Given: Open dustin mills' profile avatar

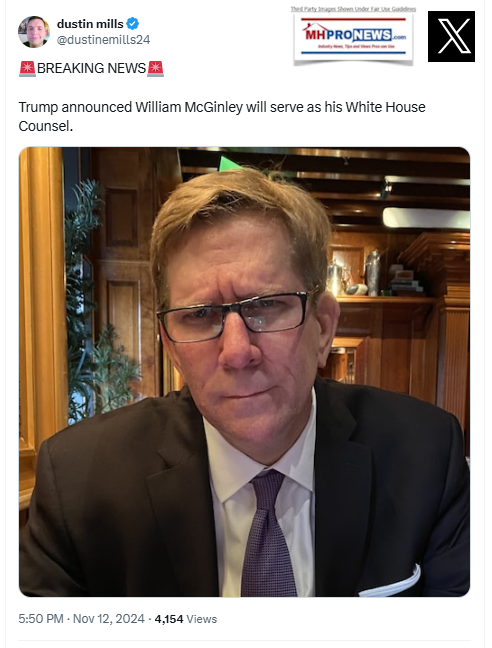Looking at the screenshot, I should coord(34,32).
